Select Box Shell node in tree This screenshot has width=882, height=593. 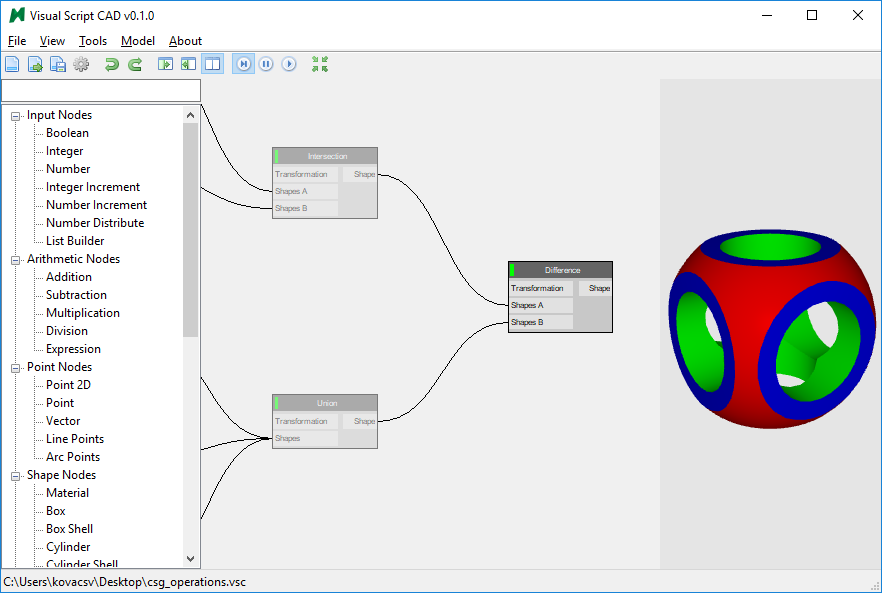click(x=69, y=529)
